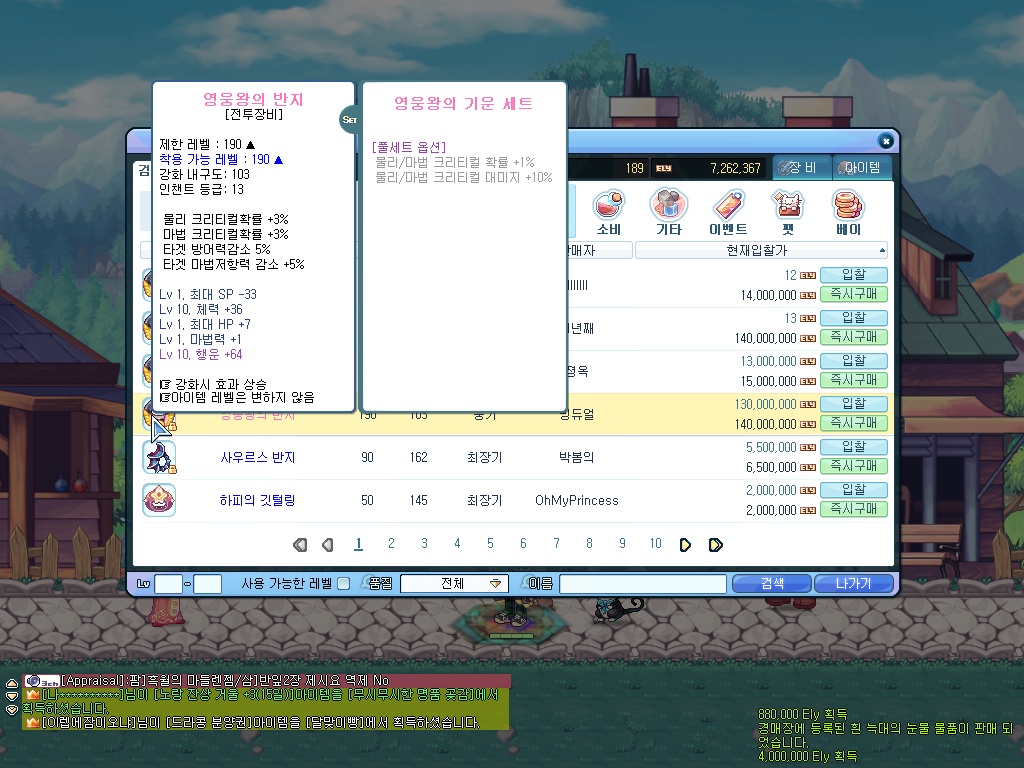Open the 기타 misc category
Viewport: 1024px width, 768px height.
pos(669,212)
